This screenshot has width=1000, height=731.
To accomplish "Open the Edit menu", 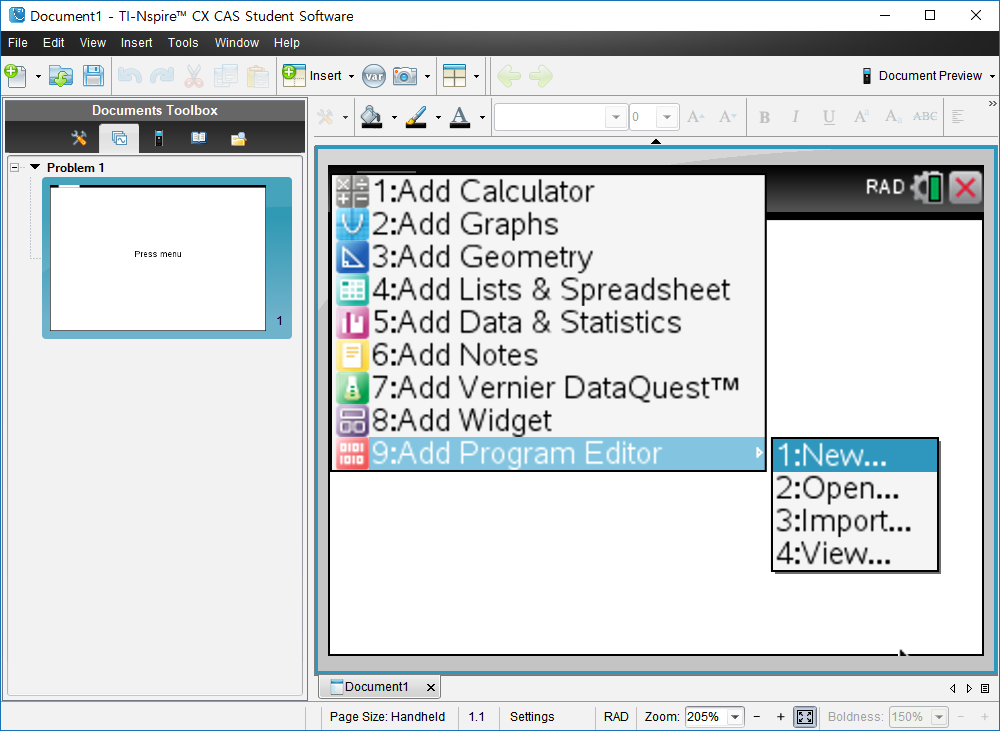I will tap(54, 43).
